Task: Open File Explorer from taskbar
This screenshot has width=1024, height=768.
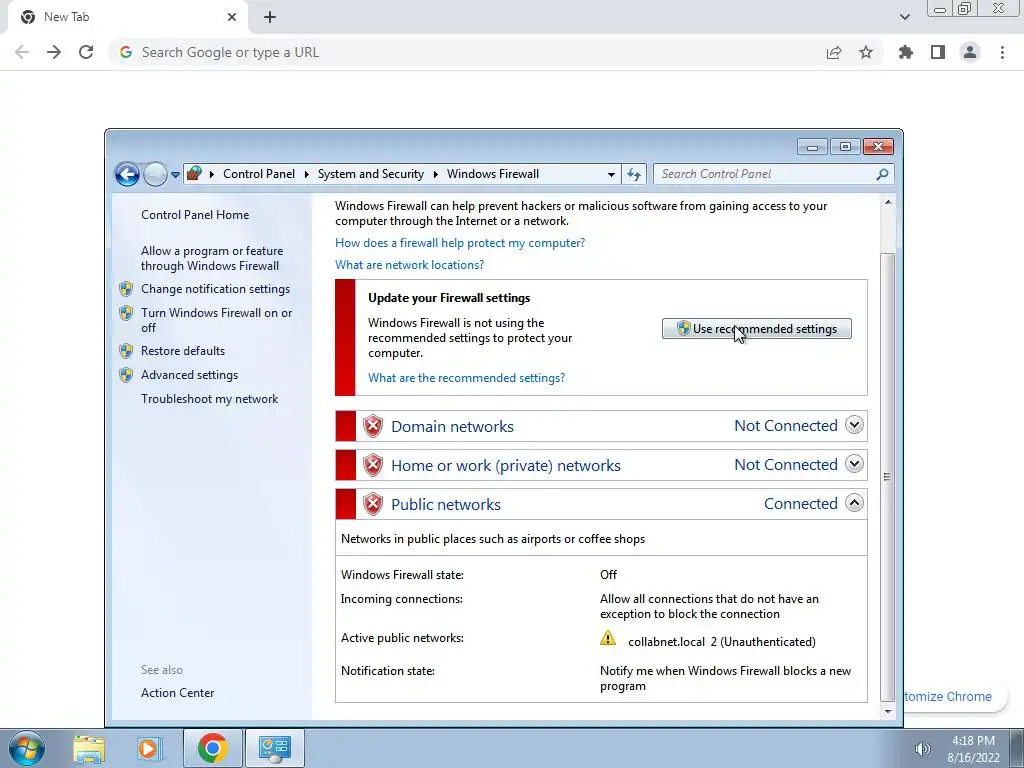Action: coord(89,748)
